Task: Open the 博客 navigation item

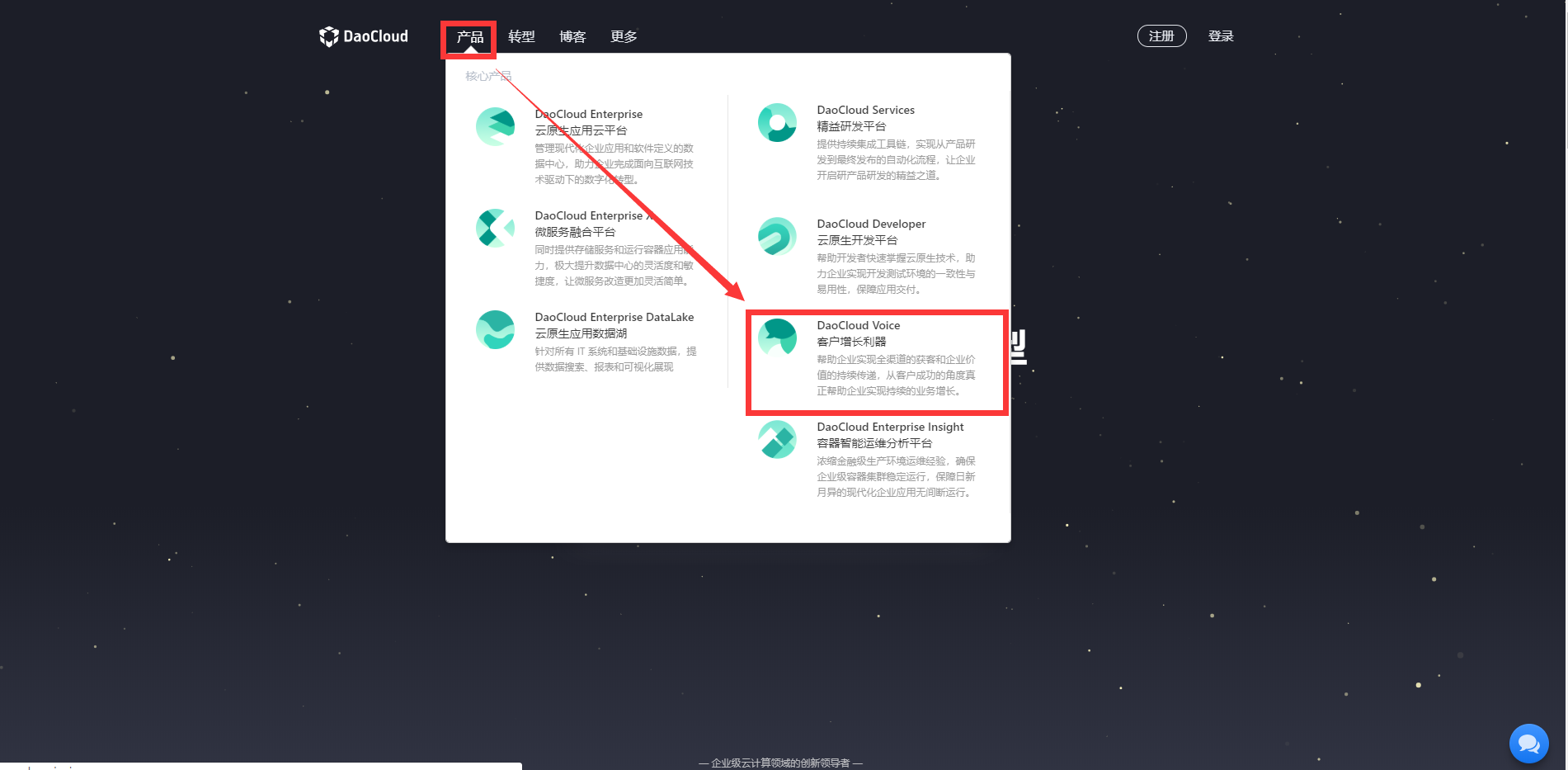Action: click(572, 37)
